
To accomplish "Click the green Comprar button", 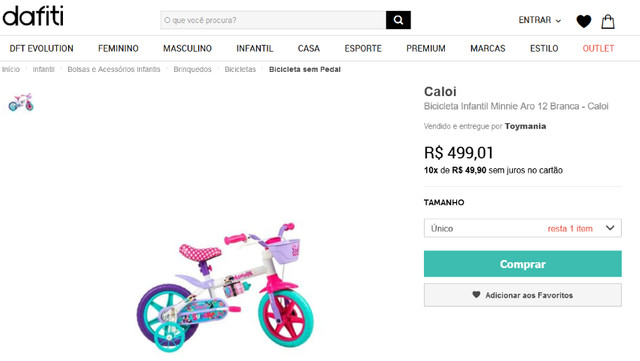I will 522,264.
